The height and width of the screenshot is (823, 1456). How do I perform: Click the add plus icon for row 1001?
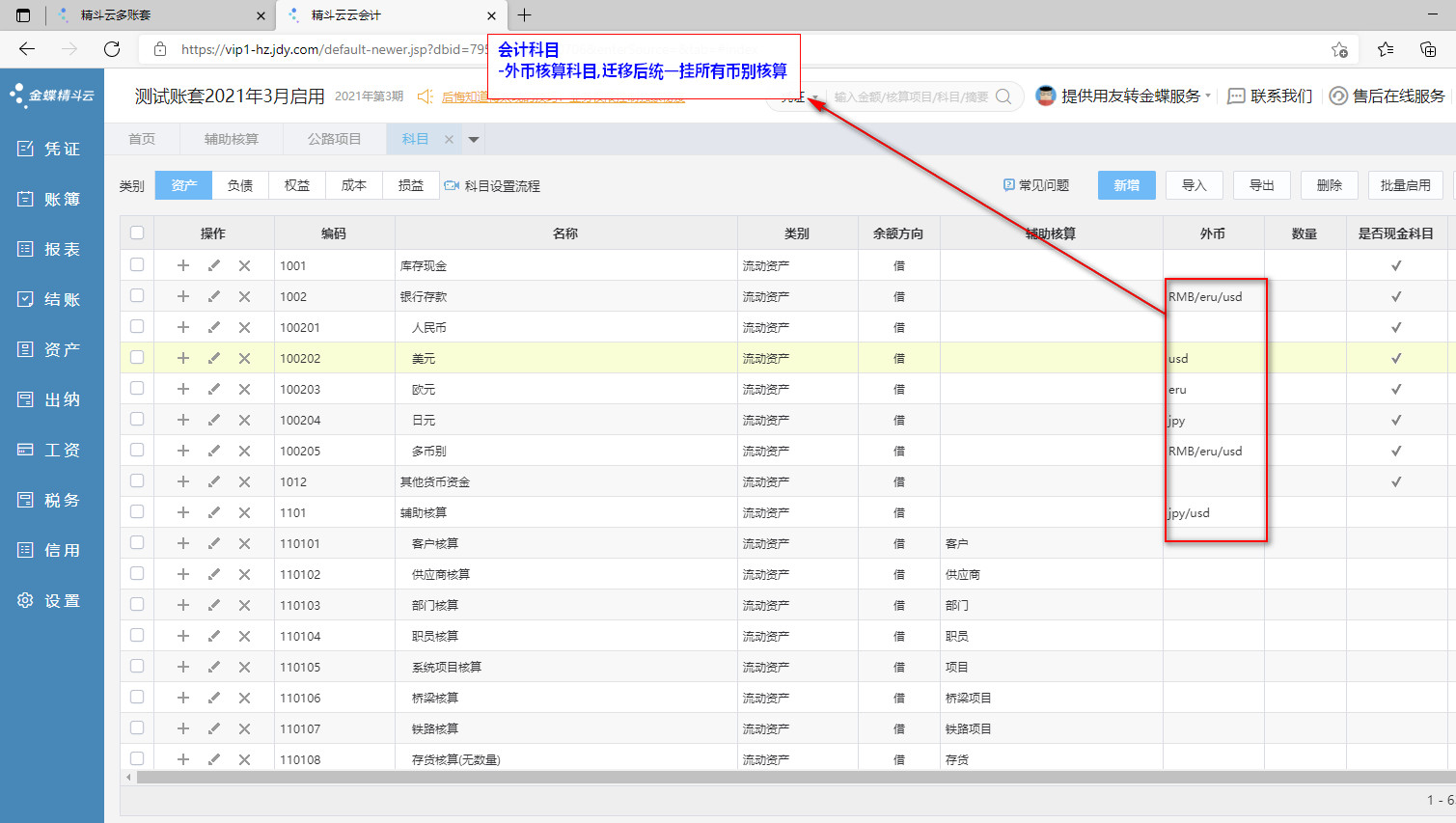click(x=183, y=265)
